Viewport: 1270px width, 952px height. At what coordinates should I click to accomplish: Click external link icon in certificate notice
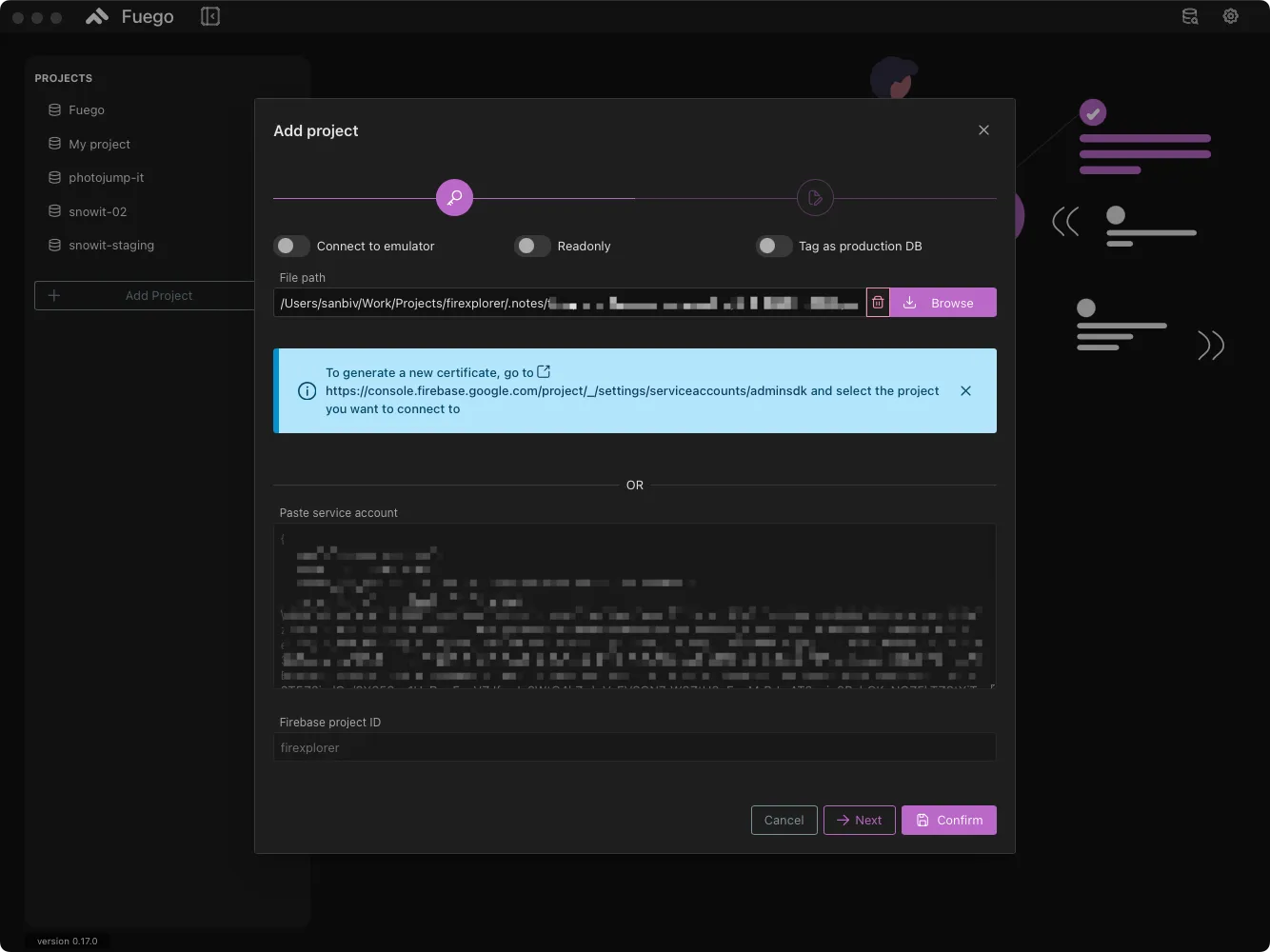click(x=544, y=371)
